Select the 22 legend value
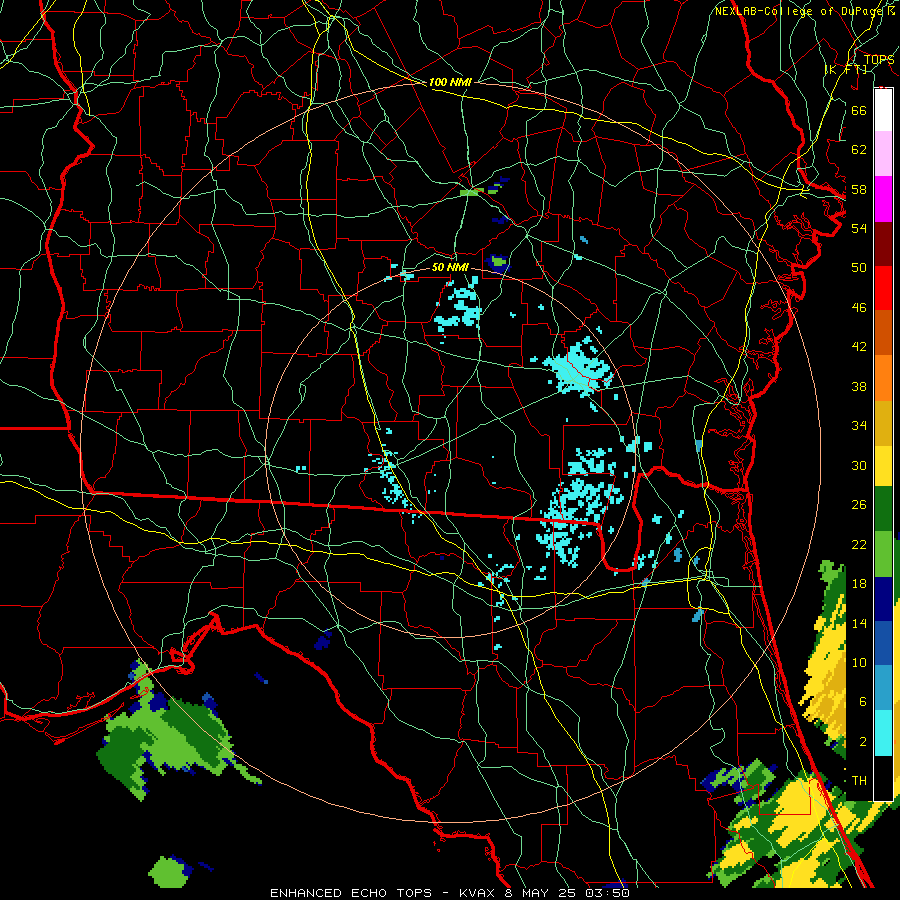 [859, 545]
